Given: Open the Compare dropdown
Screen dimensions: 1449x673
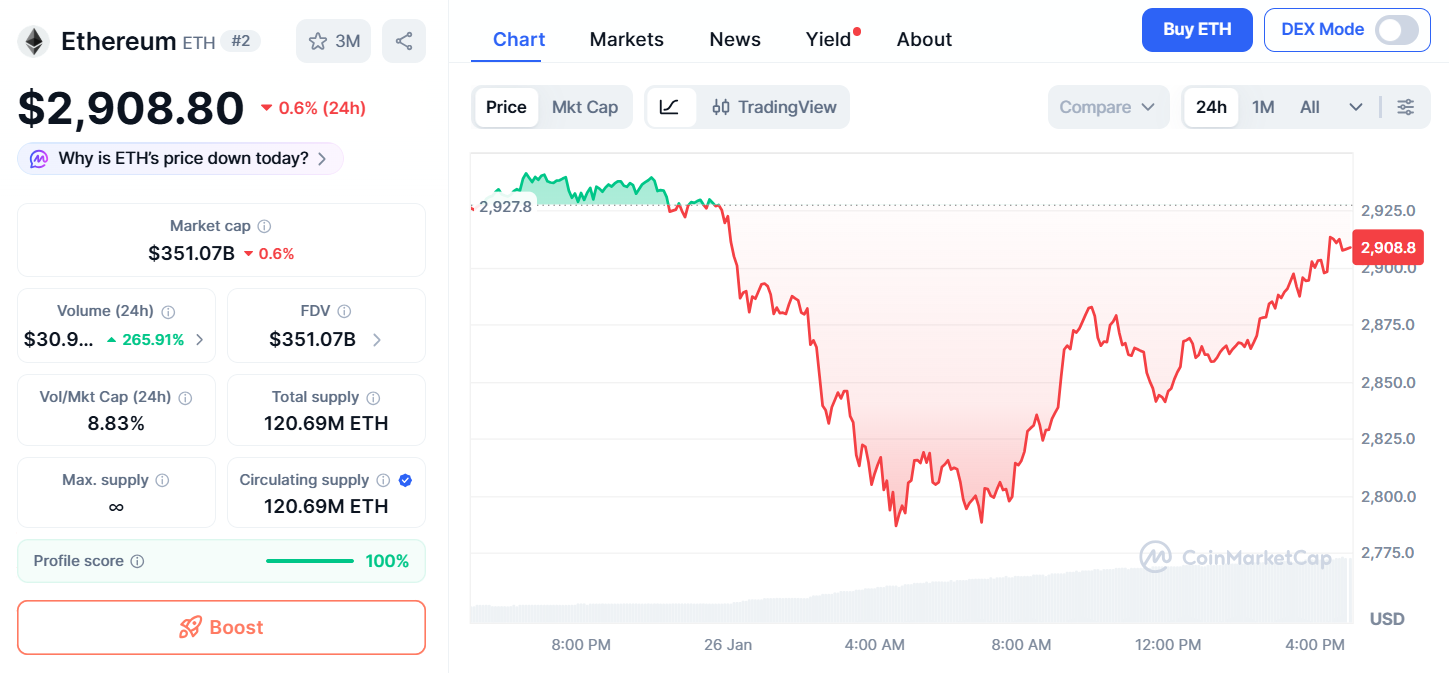Looking at the screenshot, I should tap(1108, 107).
